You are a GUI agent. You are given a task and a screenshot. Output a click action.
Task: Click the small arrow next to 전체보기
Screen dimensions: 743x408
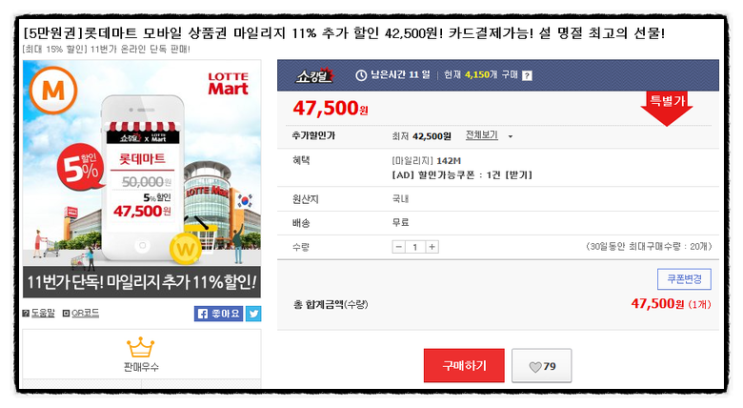[x=510, y=136]
